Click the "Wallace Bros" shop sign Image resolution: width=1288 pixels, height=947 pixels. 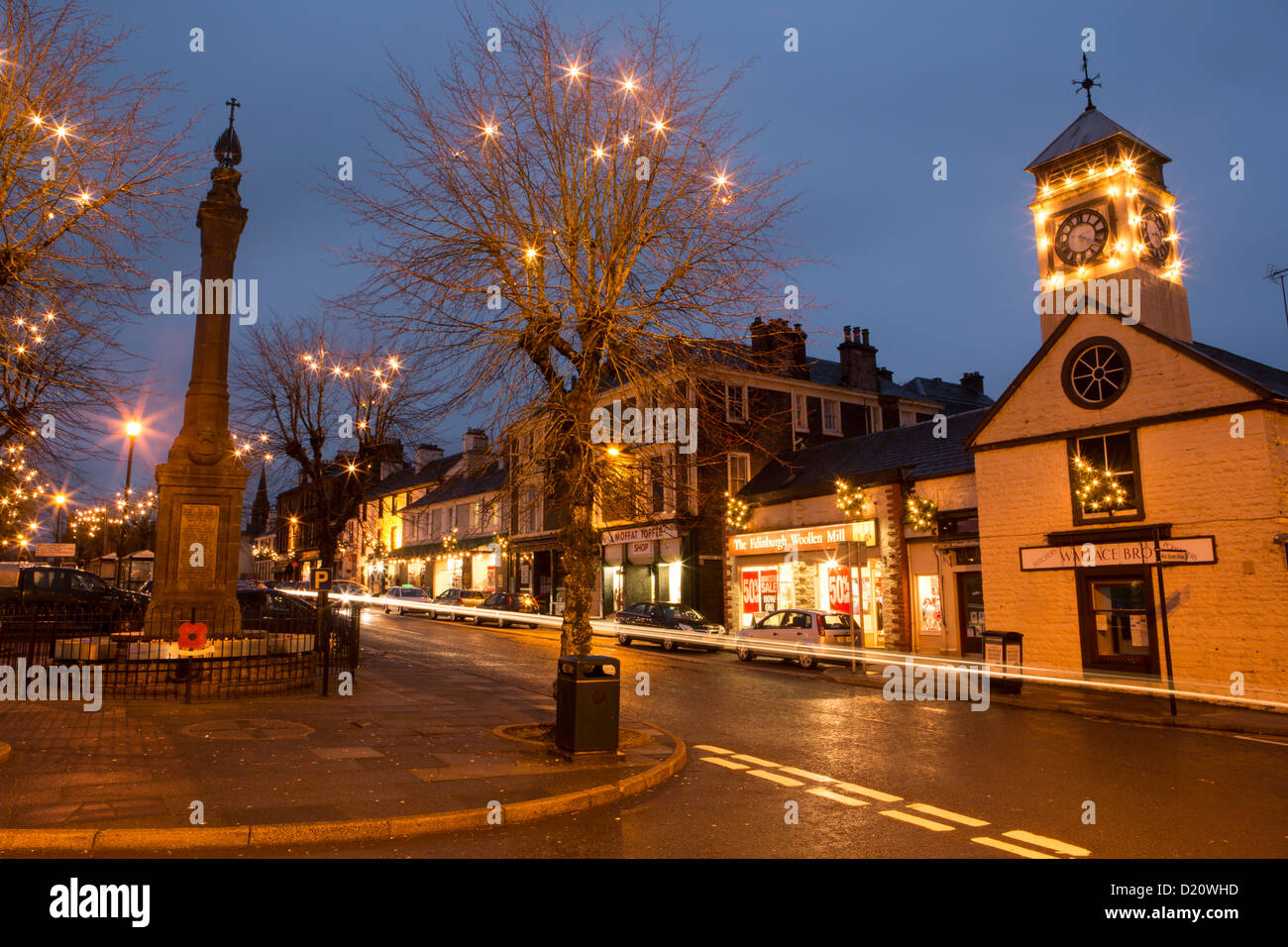[1117, 552]
